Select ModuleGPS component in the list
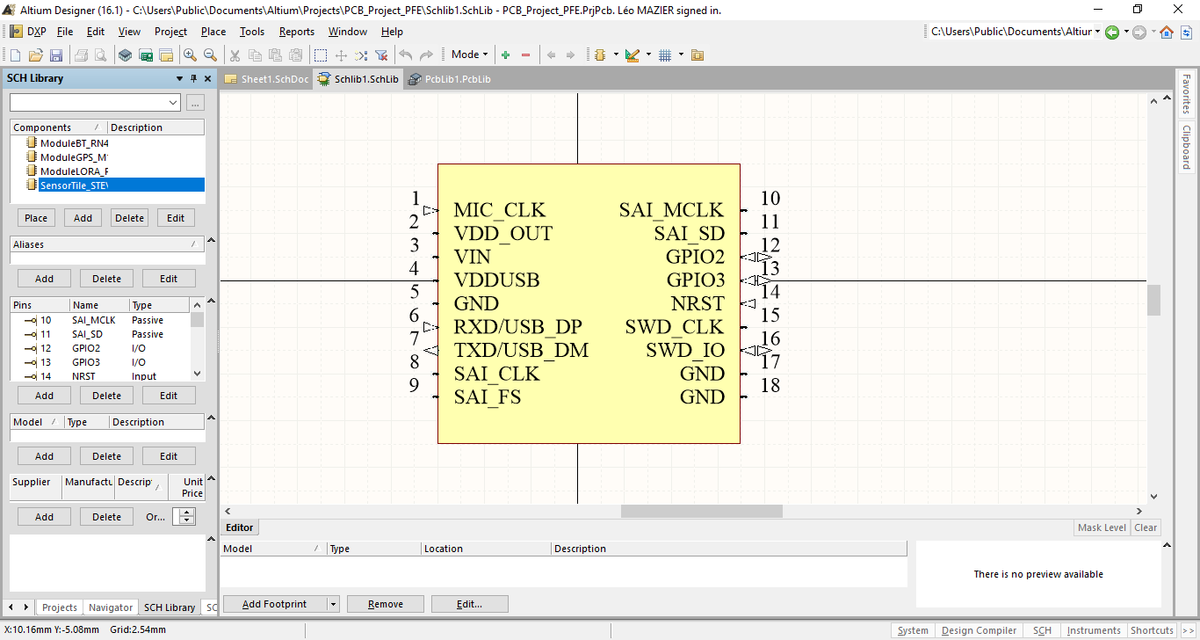1200x640 pixels. [72, 157]
